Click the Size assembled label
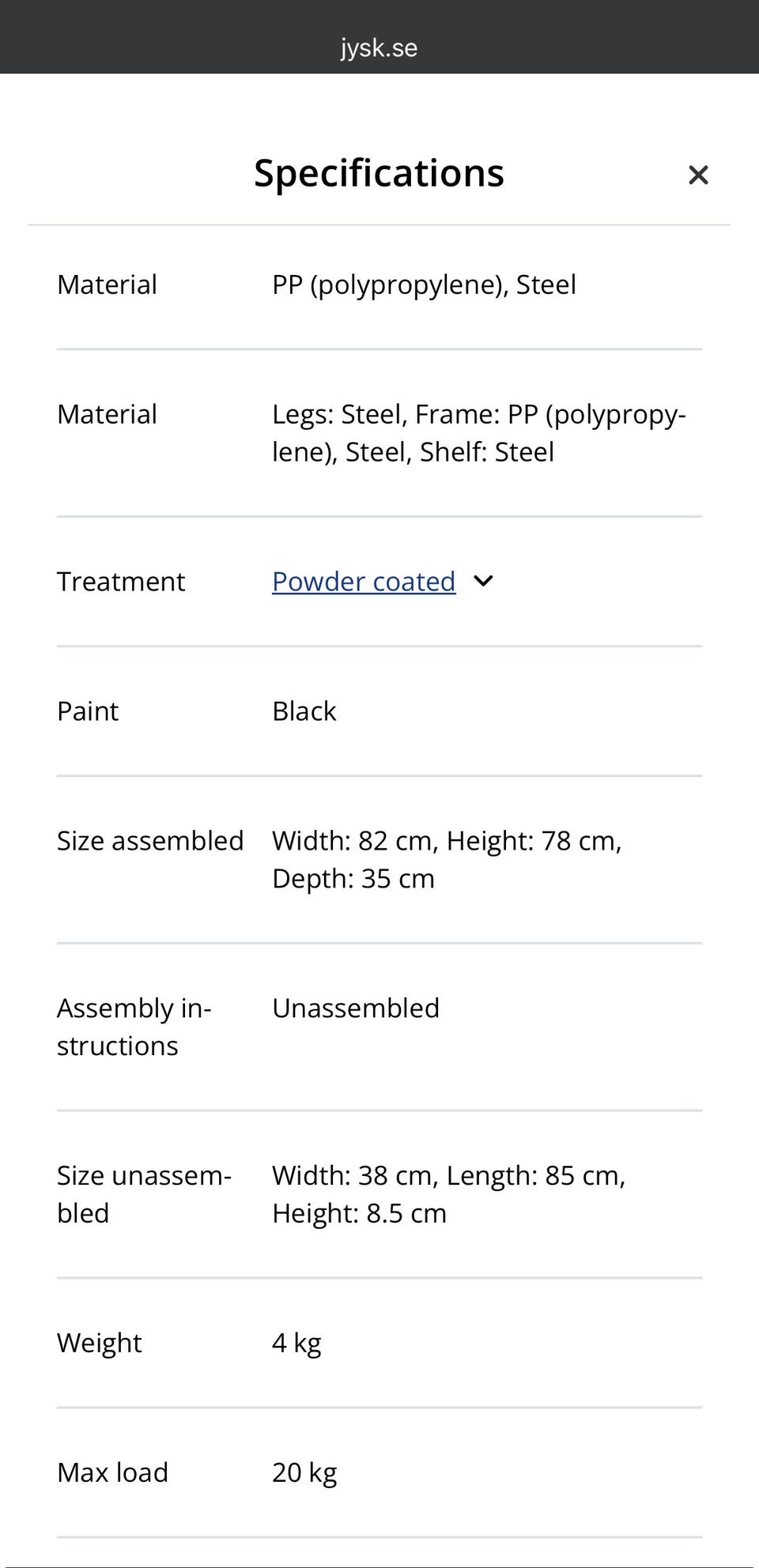Image resolution: width=759 pixels, height=1568 pixels. [150, 841]
